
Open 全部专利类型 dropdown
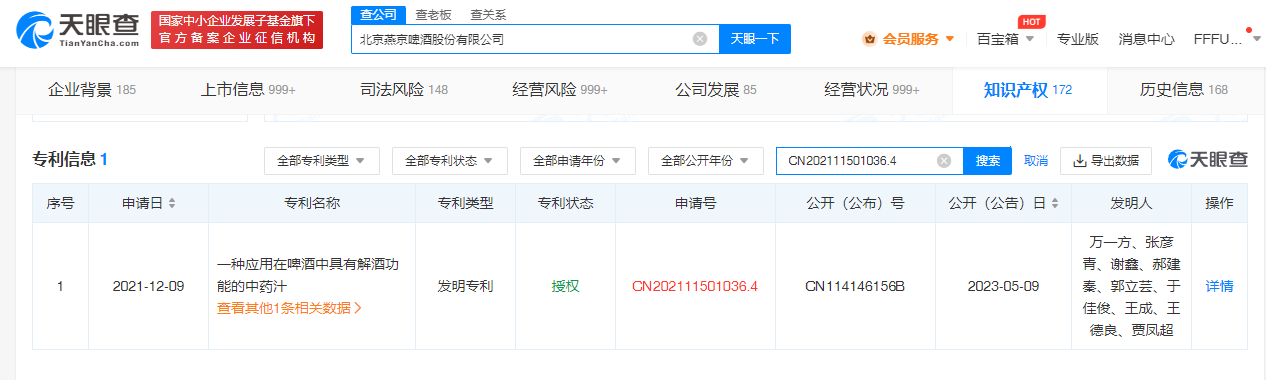point(321,160)
